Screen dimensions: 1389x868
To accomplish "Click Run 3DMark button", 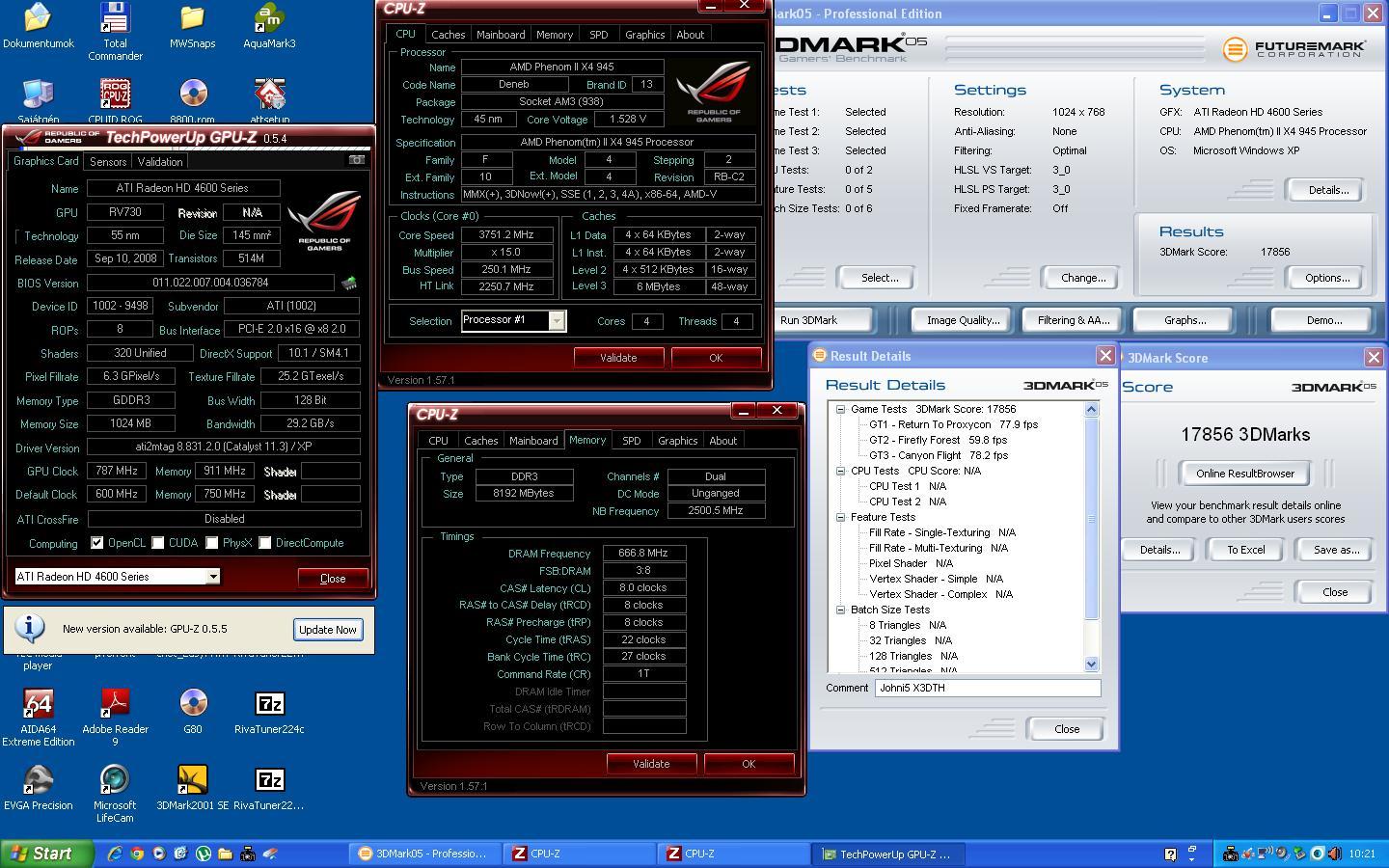I will pos(822,320).
